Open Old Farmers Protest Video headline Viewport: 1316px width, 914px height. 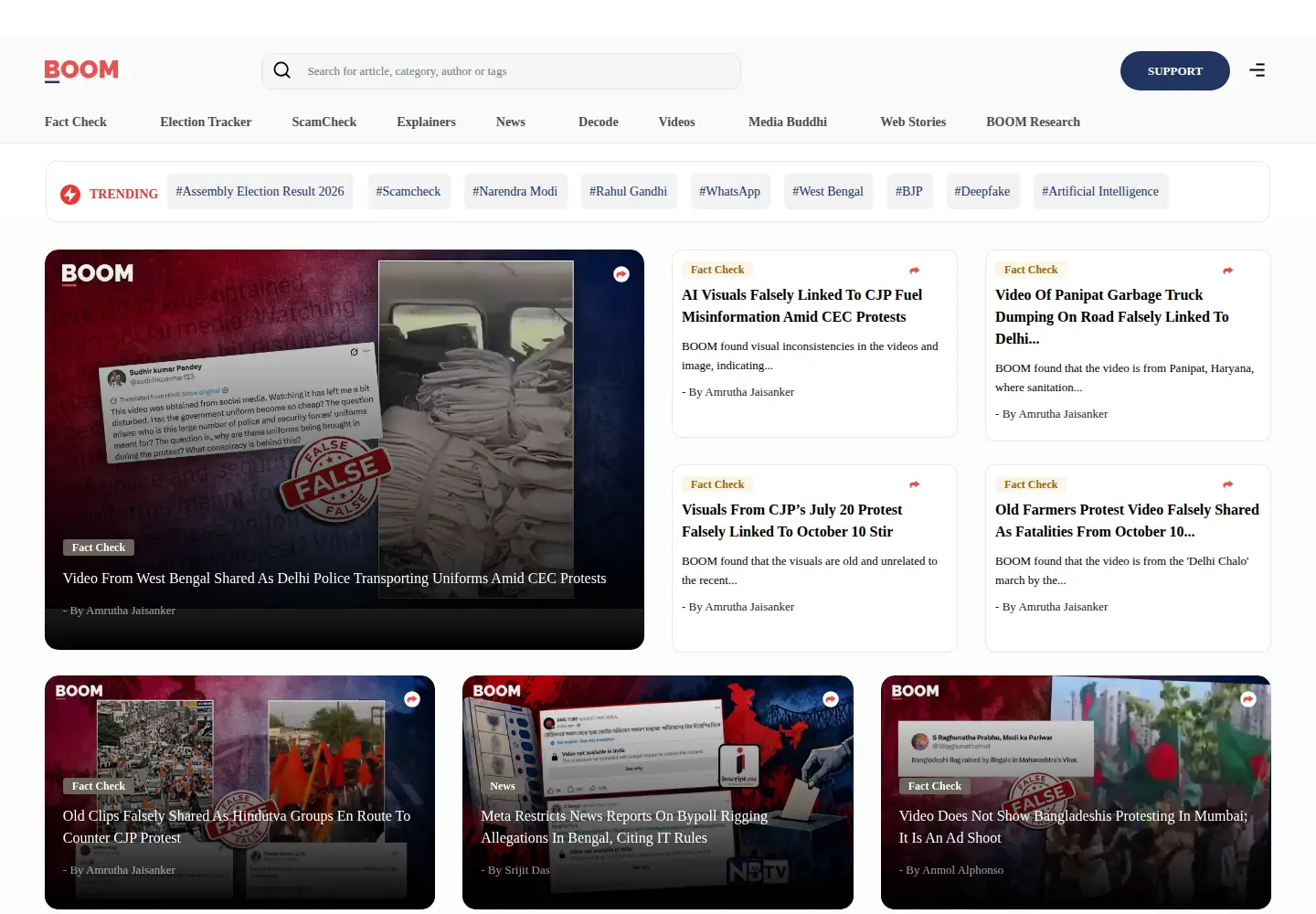(1127, 521)
